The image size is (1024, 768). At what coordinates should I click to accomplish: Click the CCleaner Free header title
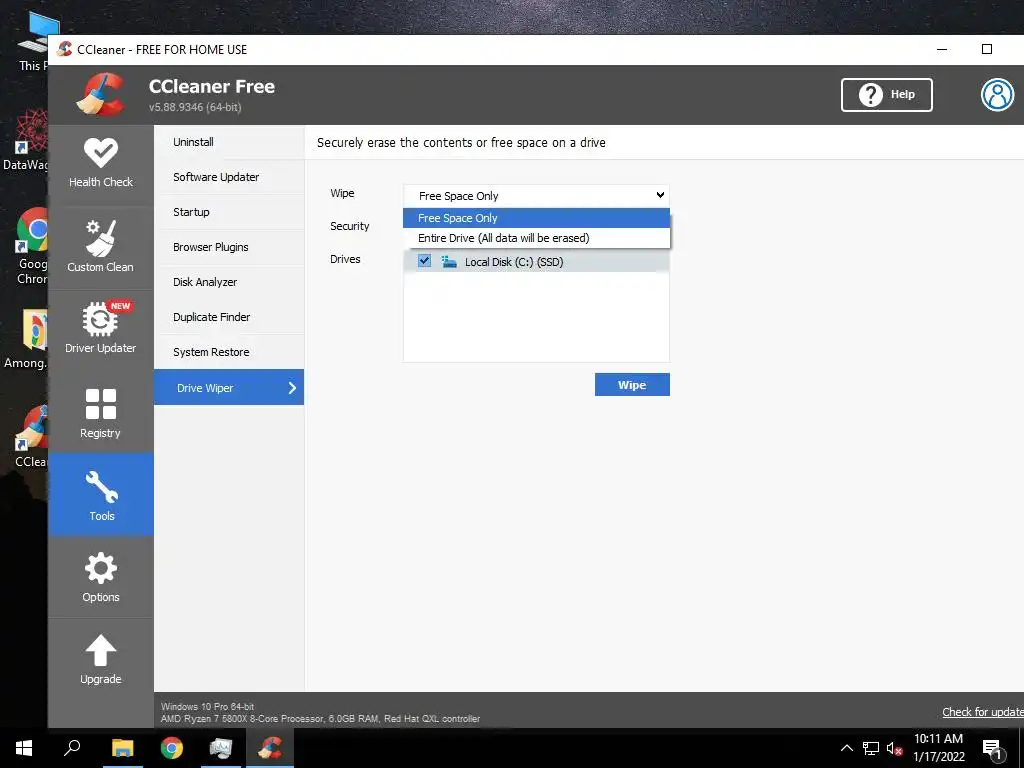pyautogui.click(x=212, y=86)
